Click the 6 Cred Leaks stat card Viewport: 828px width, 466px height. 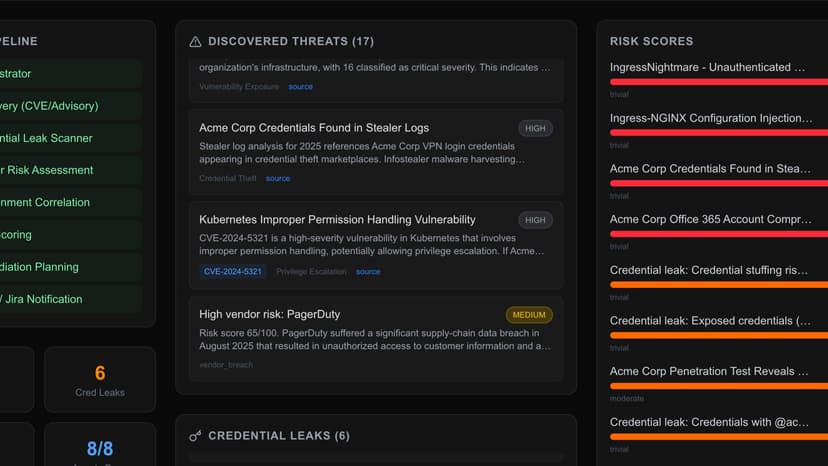pos(100,380)
